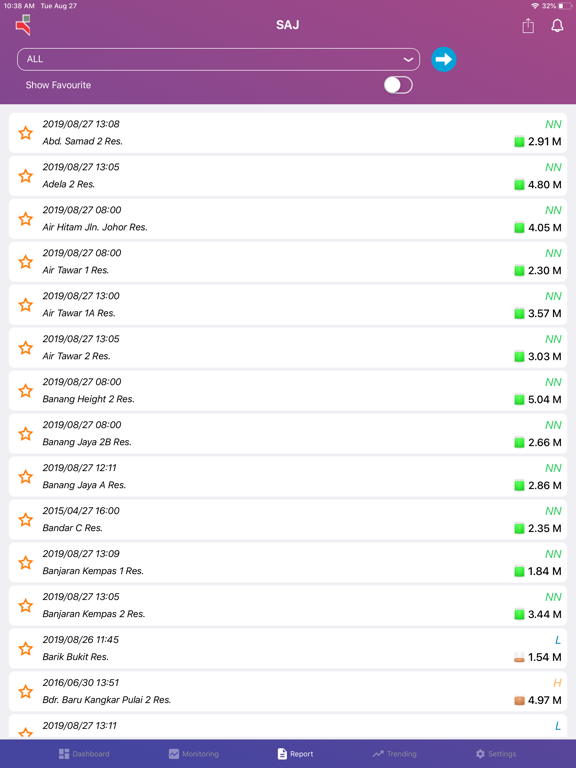Toggle the Show Favourite switch
This screenshot has height=768, width=576.
(x=398, y=85)
